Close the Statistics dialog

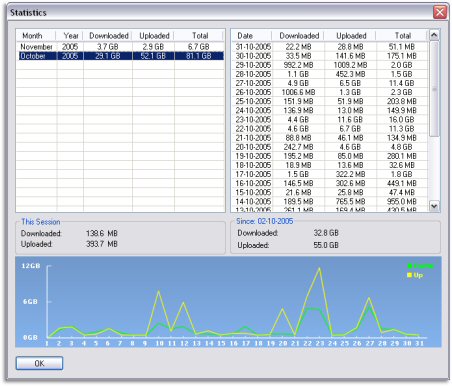(x=440, y=13)
